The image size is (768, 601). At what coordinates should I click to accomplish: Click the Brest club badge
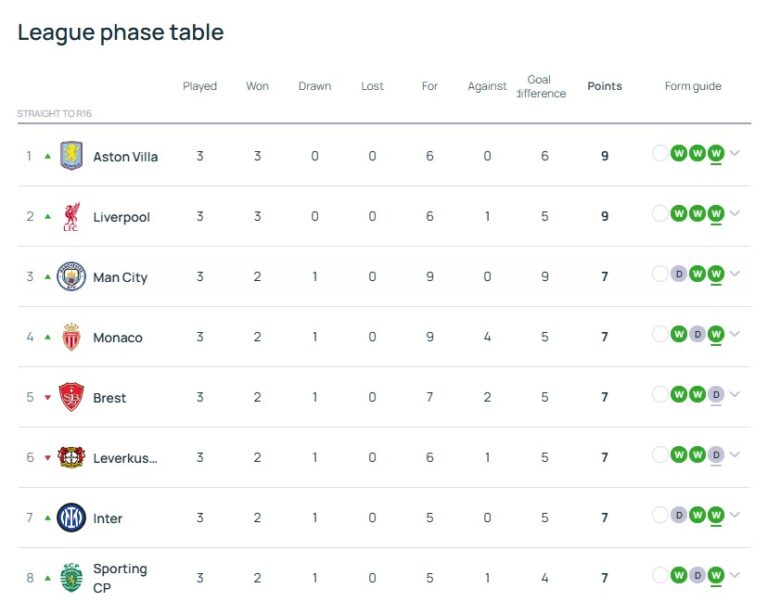tap(71, 397)
